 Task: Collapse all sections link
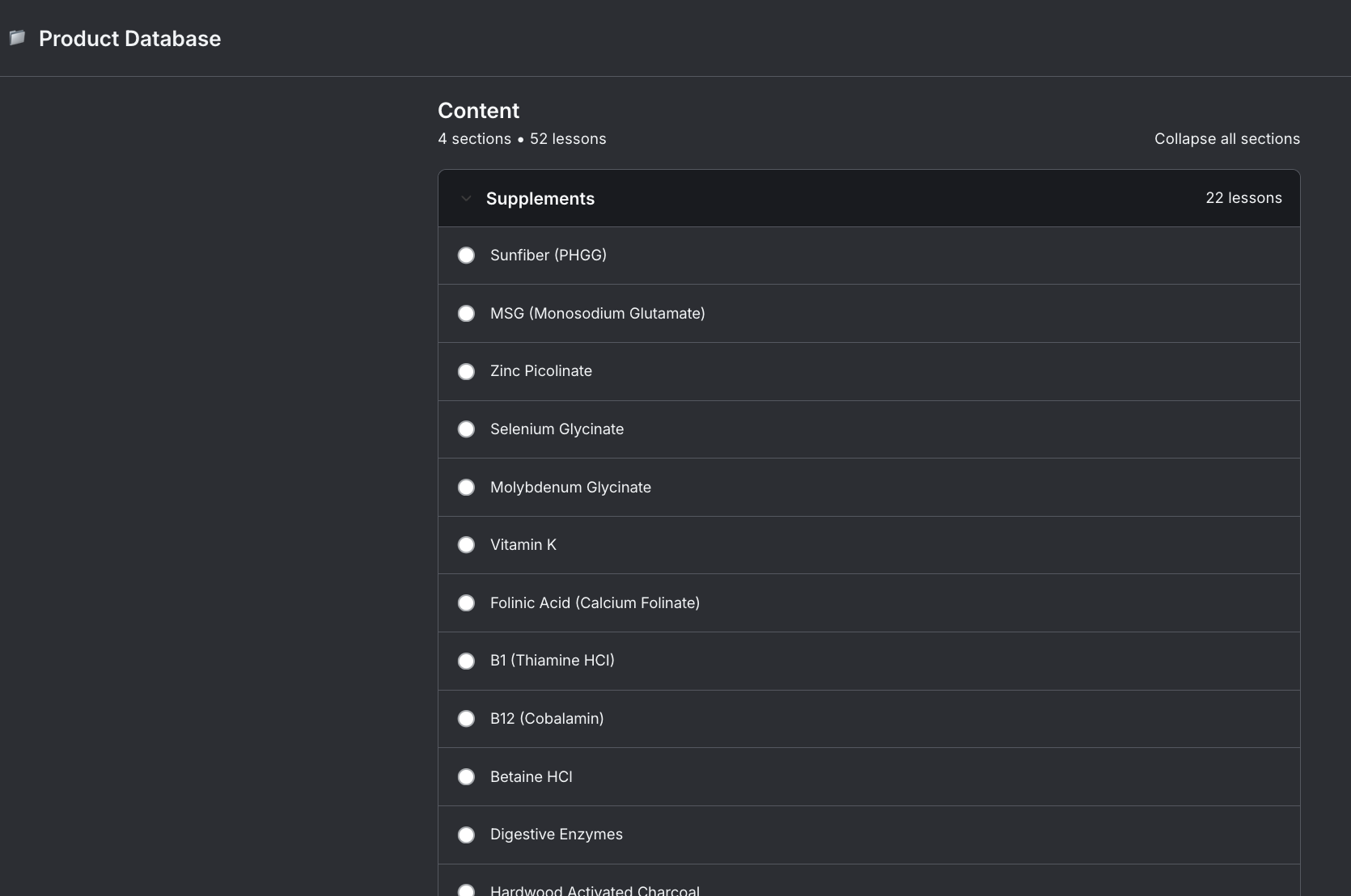click(x=1226, y=138)
